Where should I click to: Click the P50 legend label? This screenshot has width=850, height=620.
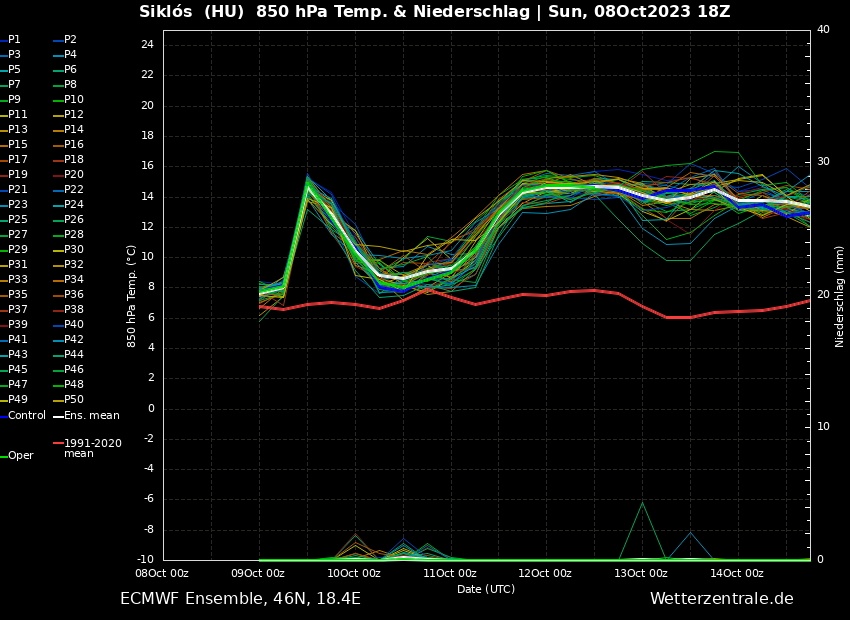(74, 400)
